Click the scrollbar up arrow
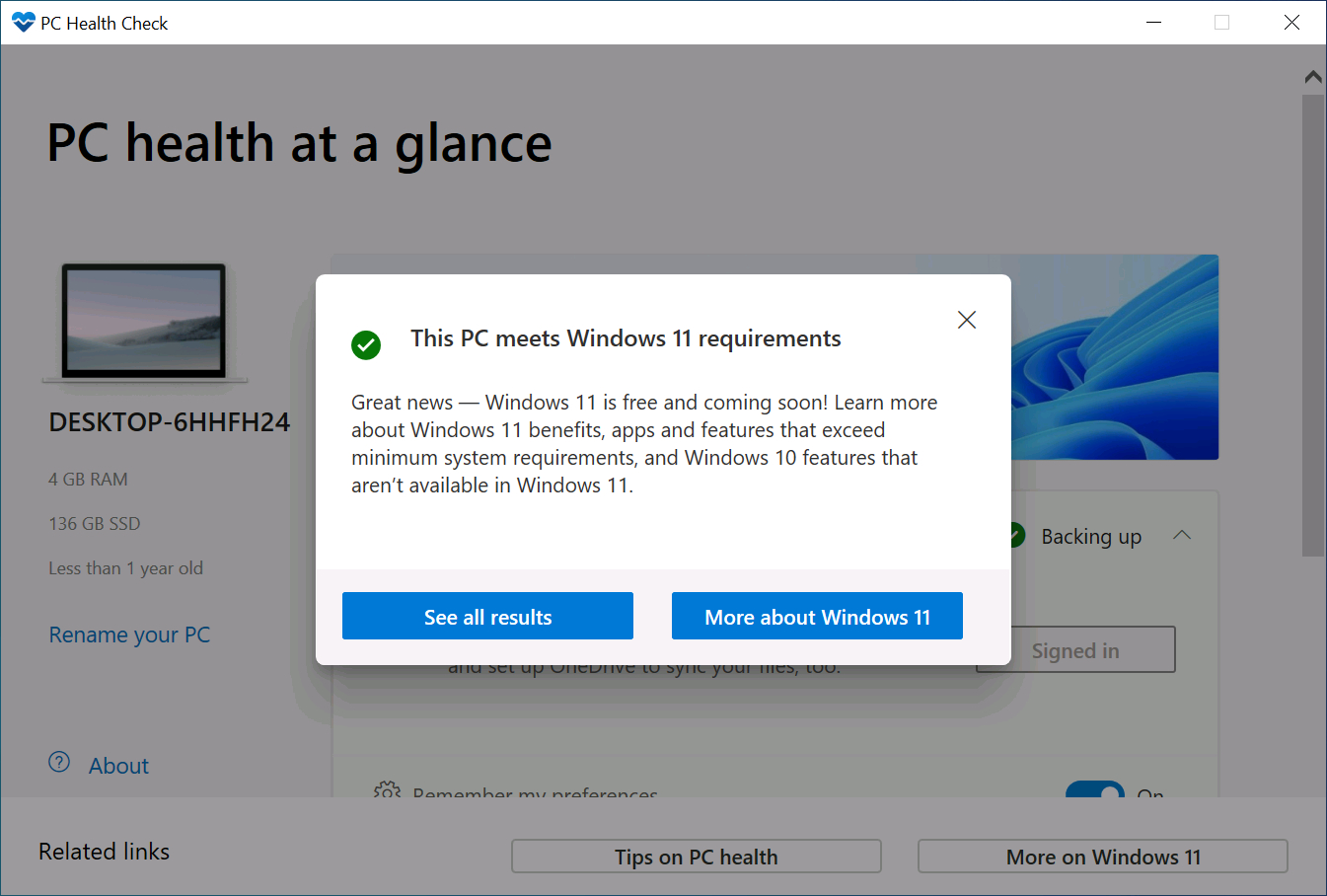This screenshot has width=1327, height=896. coord(1313,76)
